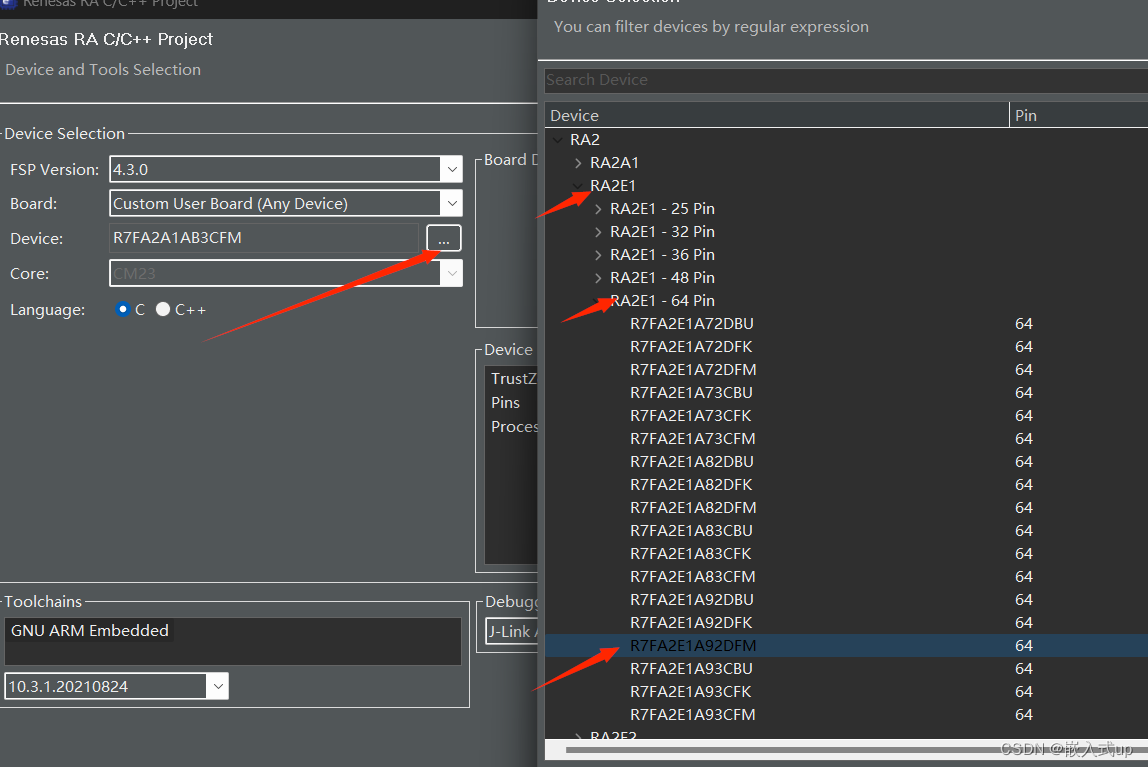This screenshot has width=1148, height=767.
Task: Expand RA2E1 - 25 Pin group
Action: [x=598, y=209]
